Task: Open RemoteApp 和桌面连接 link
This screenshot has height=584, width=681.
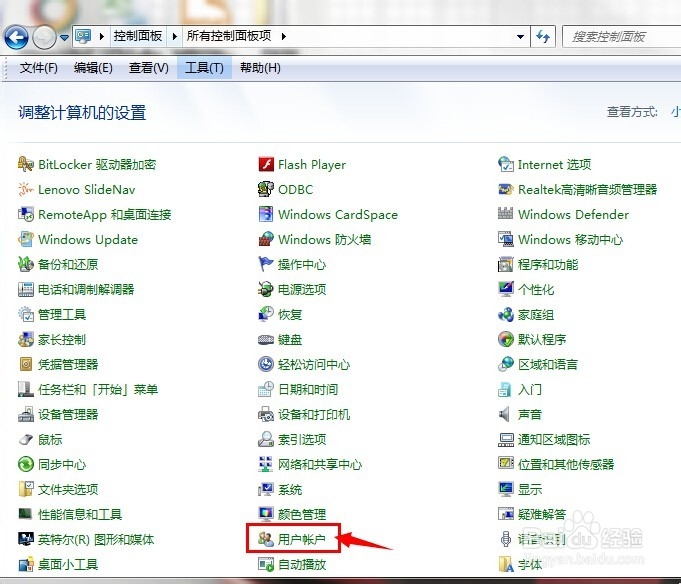Action: pos(105,215)
